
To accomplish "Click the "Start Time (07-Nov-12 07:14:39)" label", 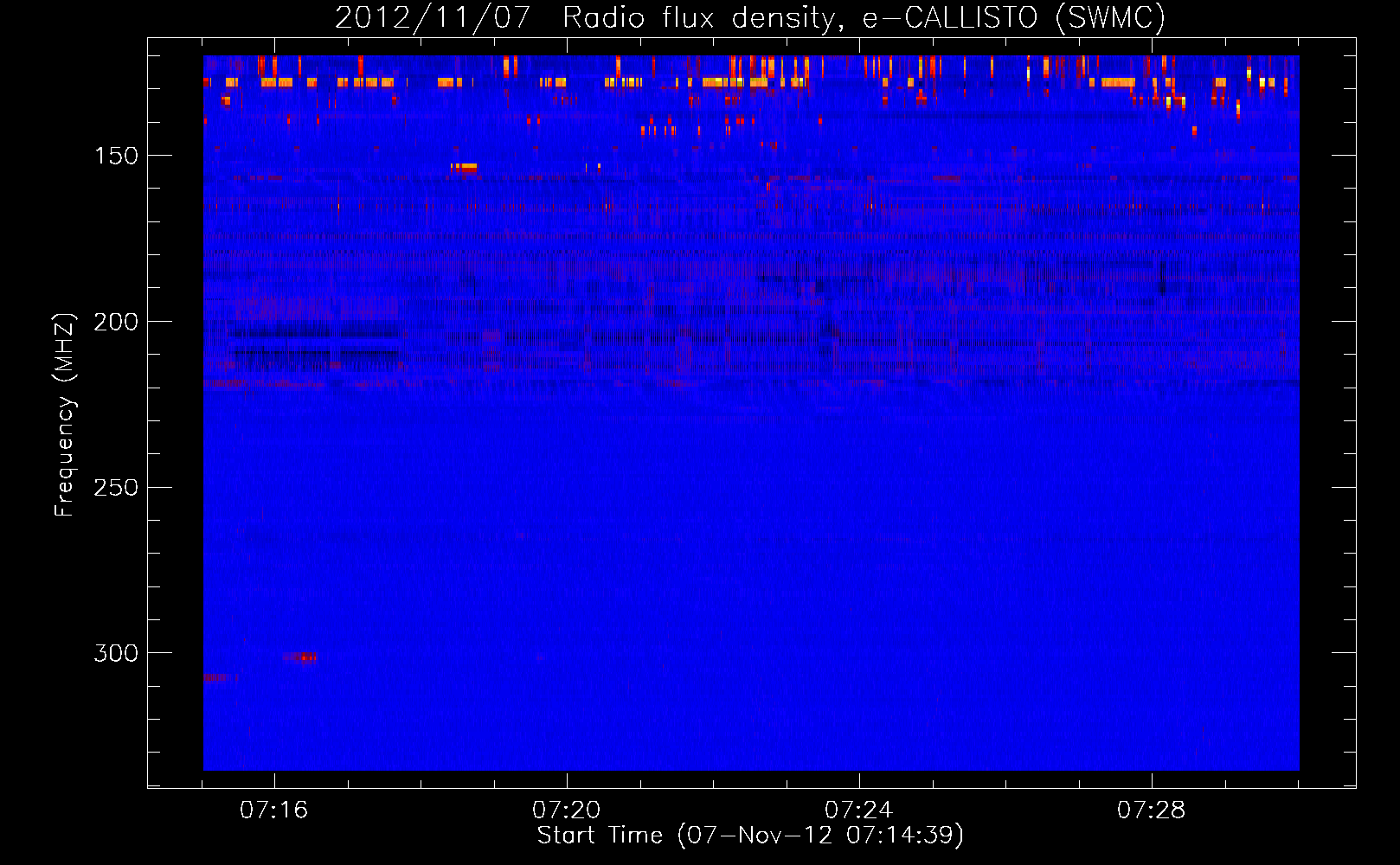I will [750, 836].
